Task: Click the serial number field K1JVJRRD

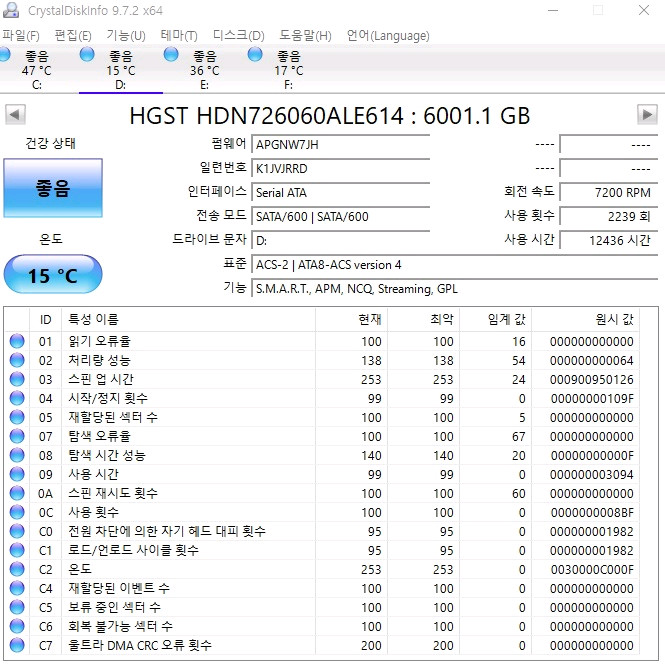Action: click(x=341, y=168)
